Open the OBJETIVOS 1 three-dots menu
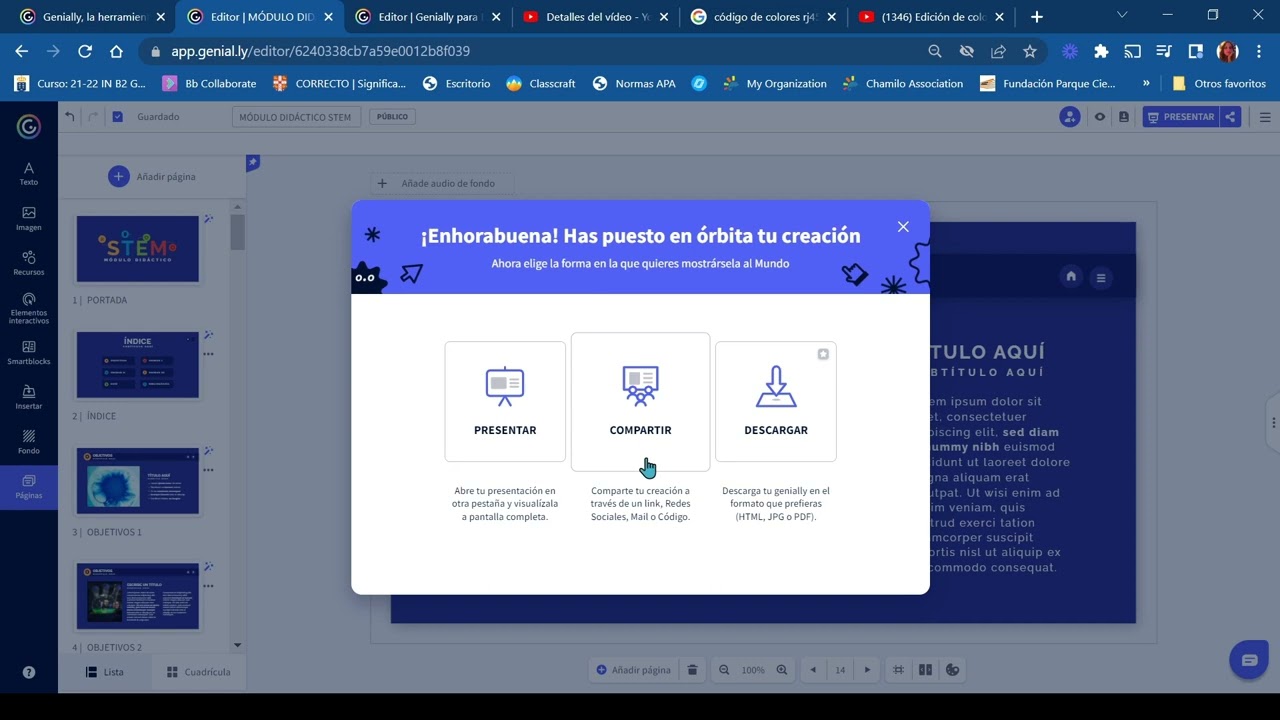 point(209,470)
